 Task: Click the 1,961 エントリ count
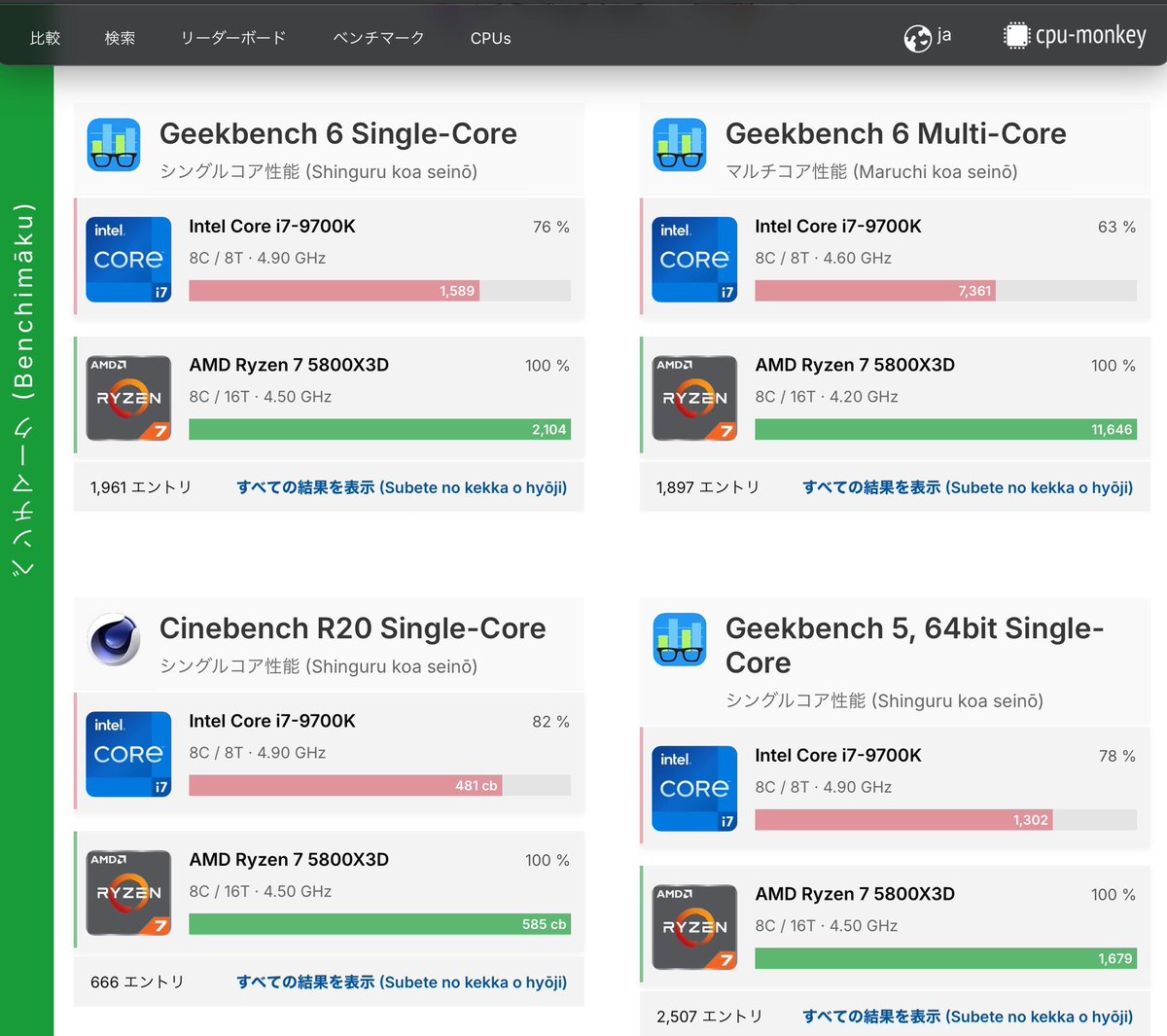pos(141,487)
